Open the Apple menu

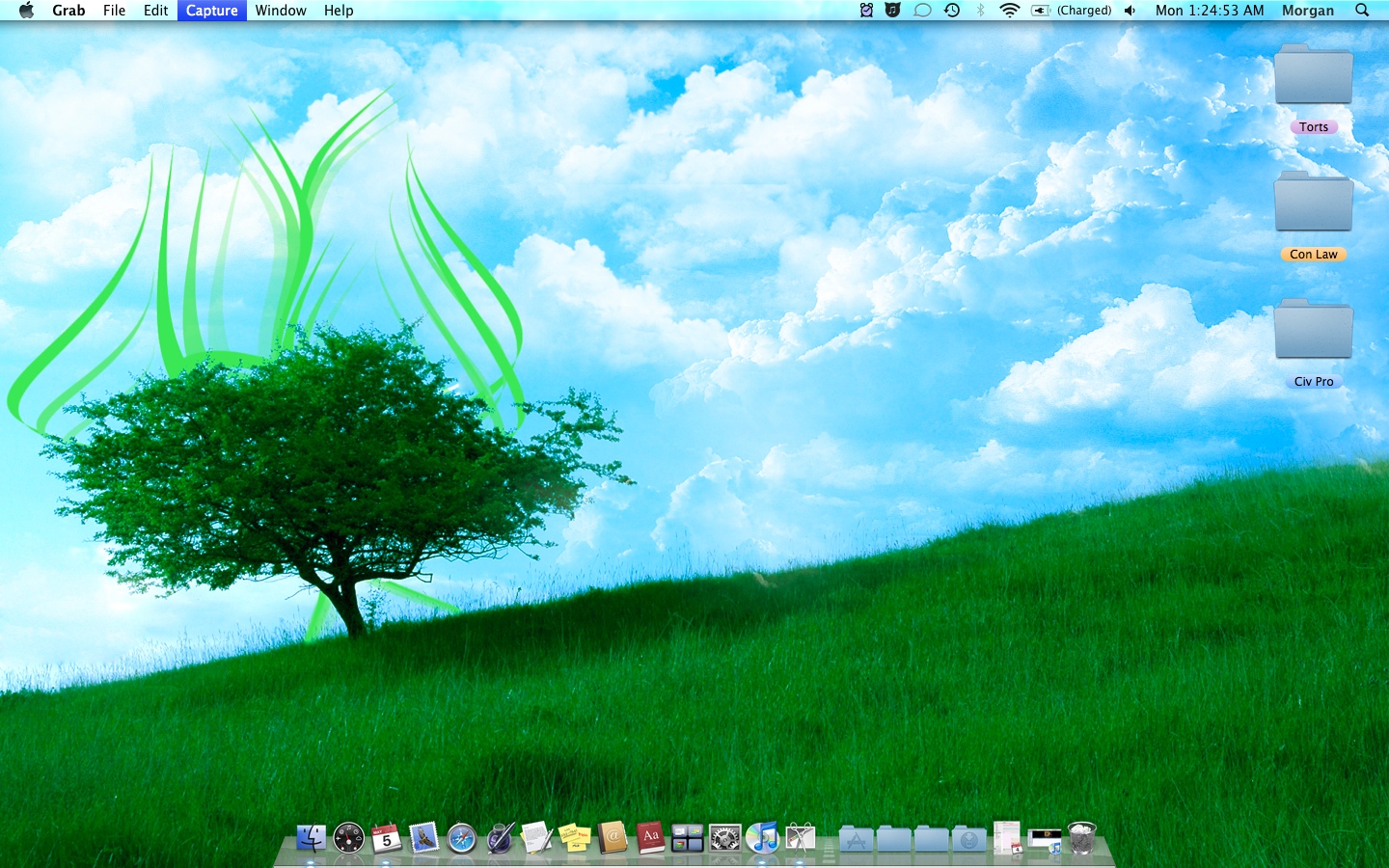click(x=26, y=11)
